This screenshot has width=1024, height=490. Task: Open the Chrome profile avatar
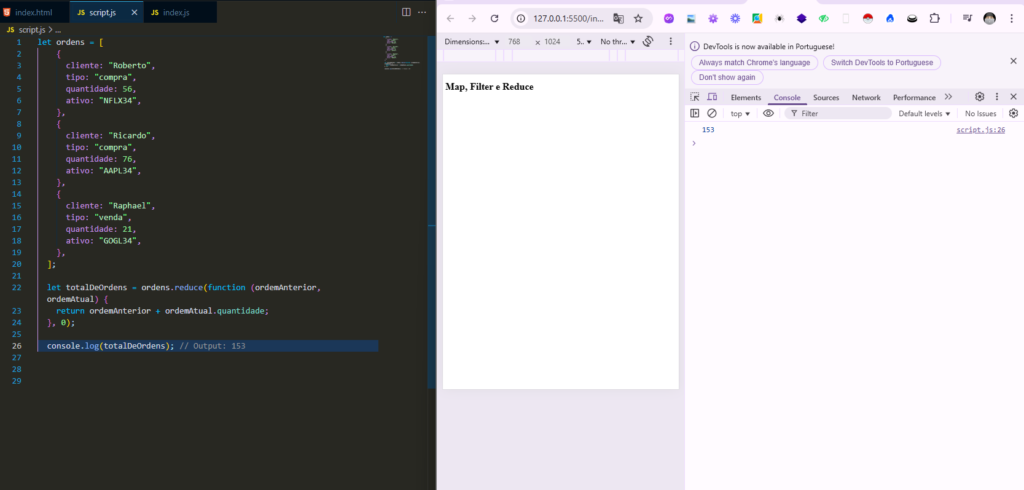pyautogui.click(x=989, y=18)
